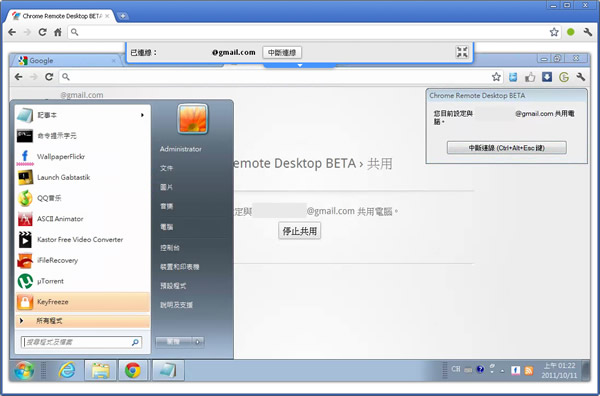This screenshot has height=396, width=600.
Task: Toggle full-screen mode on the connection bar
Action: pyautogui.click(x=462, y=52)
